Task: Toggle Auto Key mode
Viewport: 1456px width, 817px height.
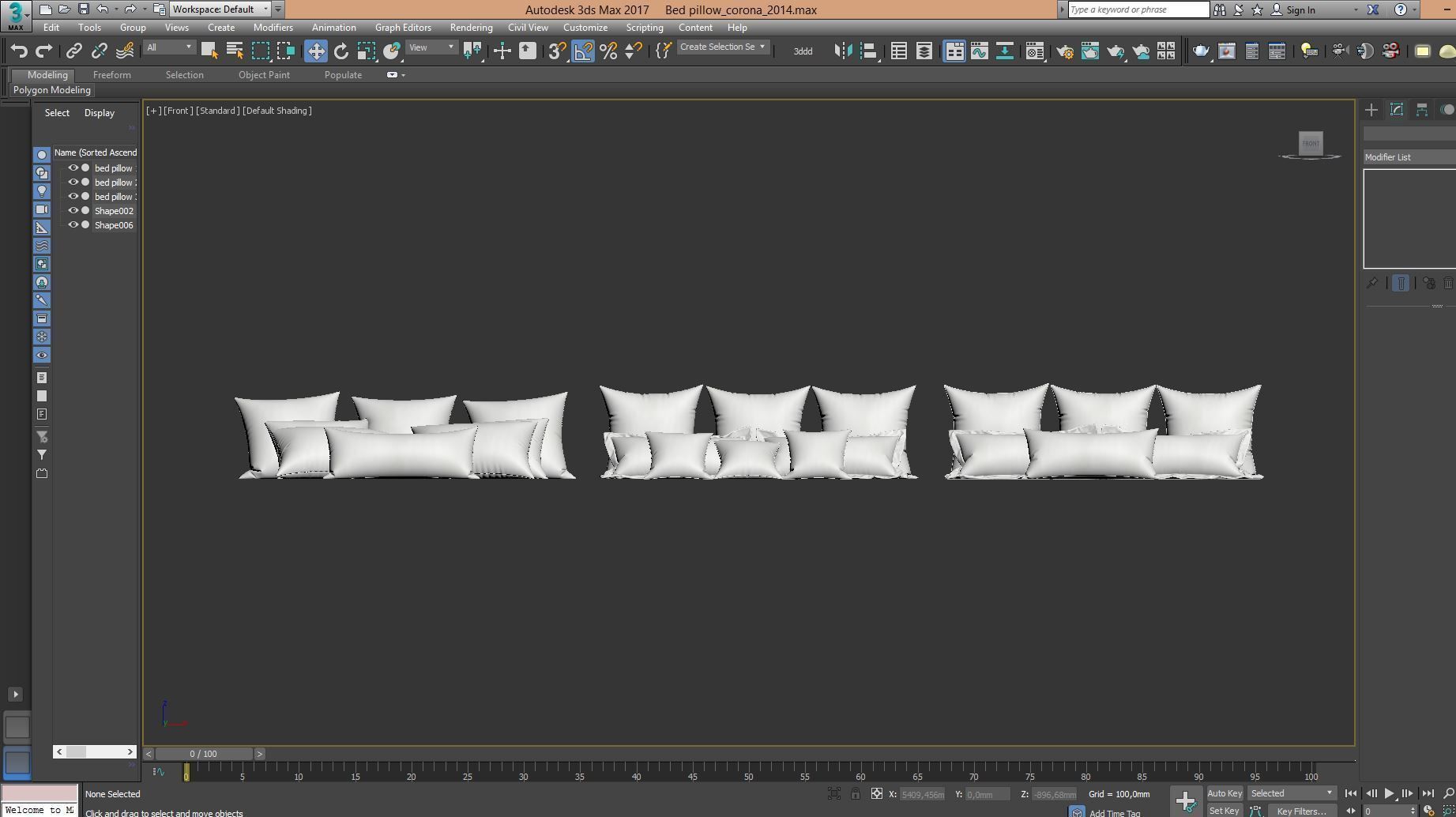Action: tap(1225, 793)
